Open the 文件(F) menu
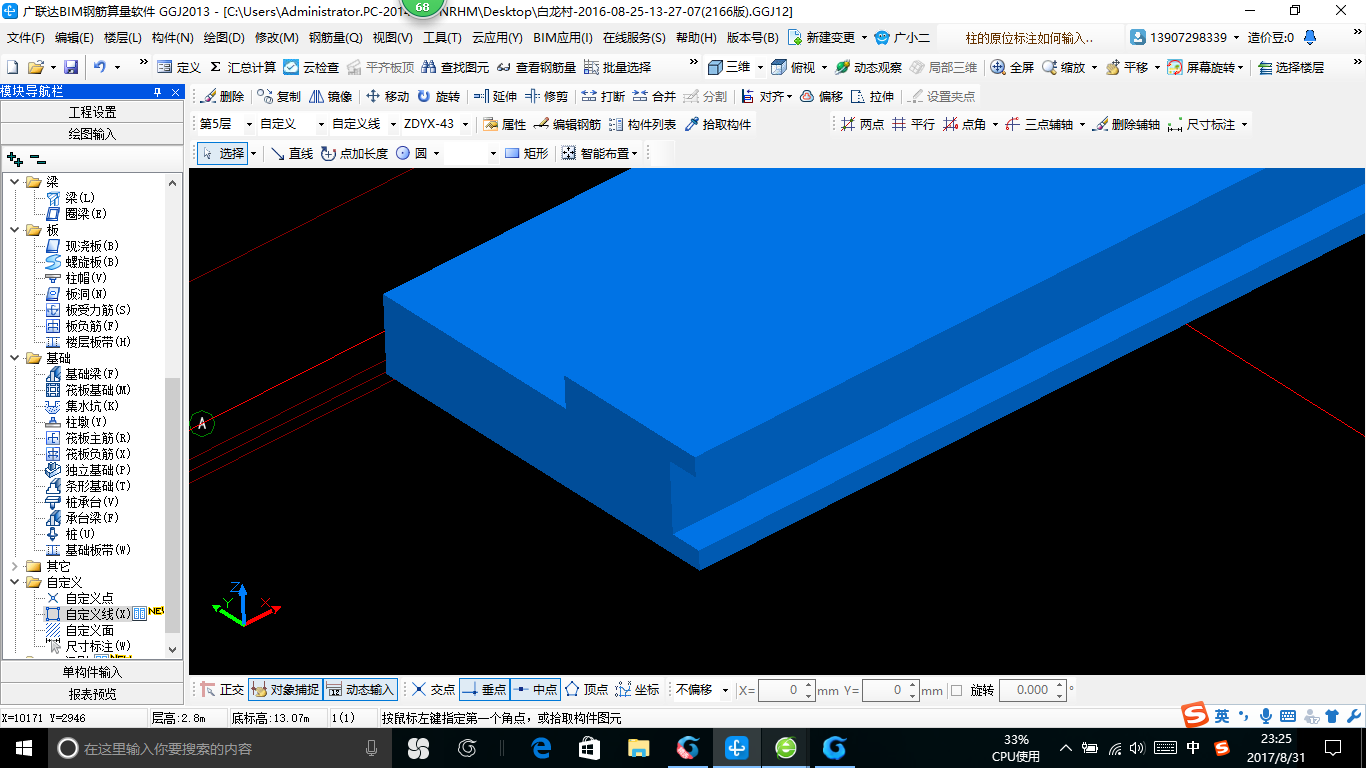The width and height of the screenshot is (1366, 768). pos(26,38)
